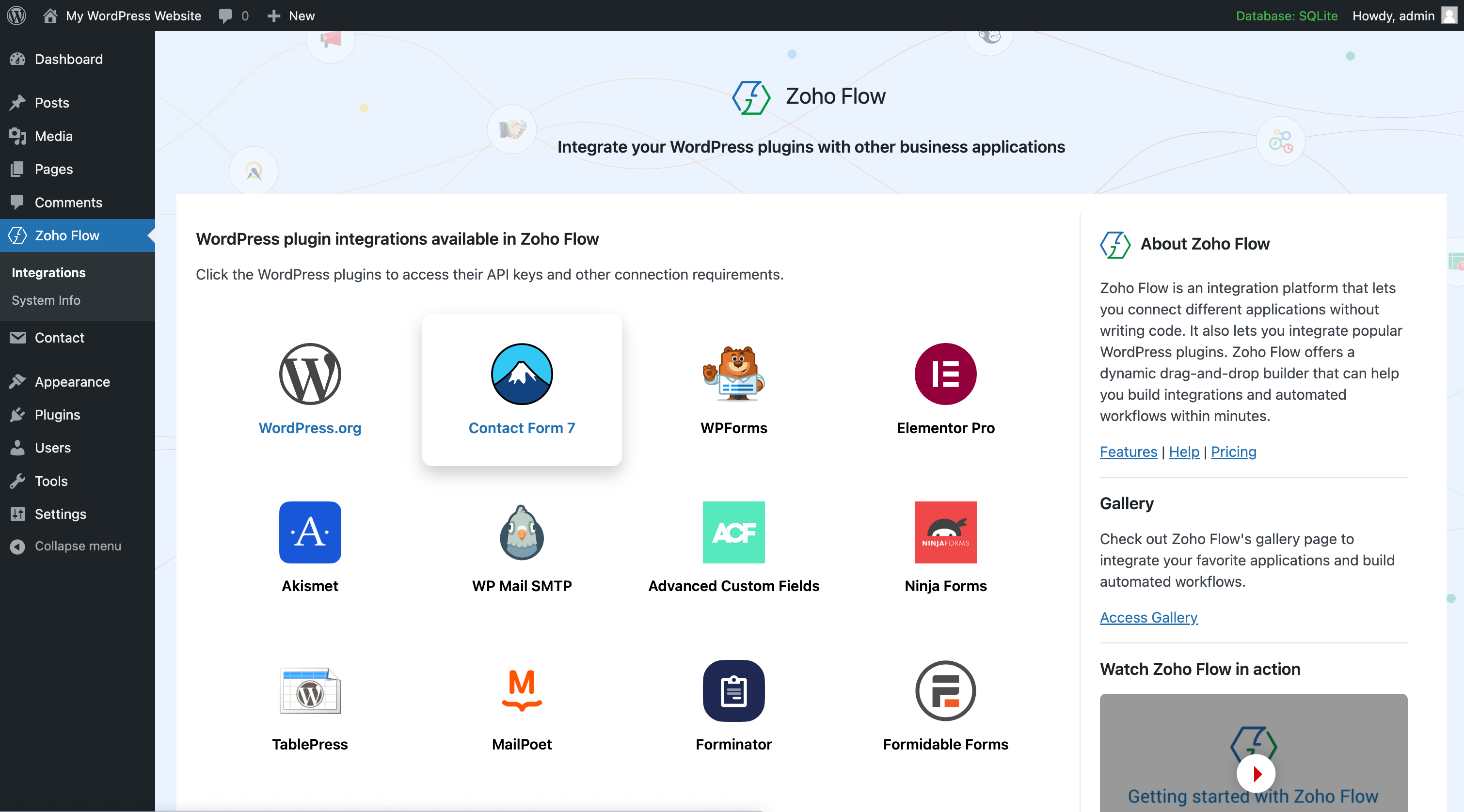1464x812 pixels.
Task: Open comments bubble icon in admin bar
Action: [x=225, y=16]
